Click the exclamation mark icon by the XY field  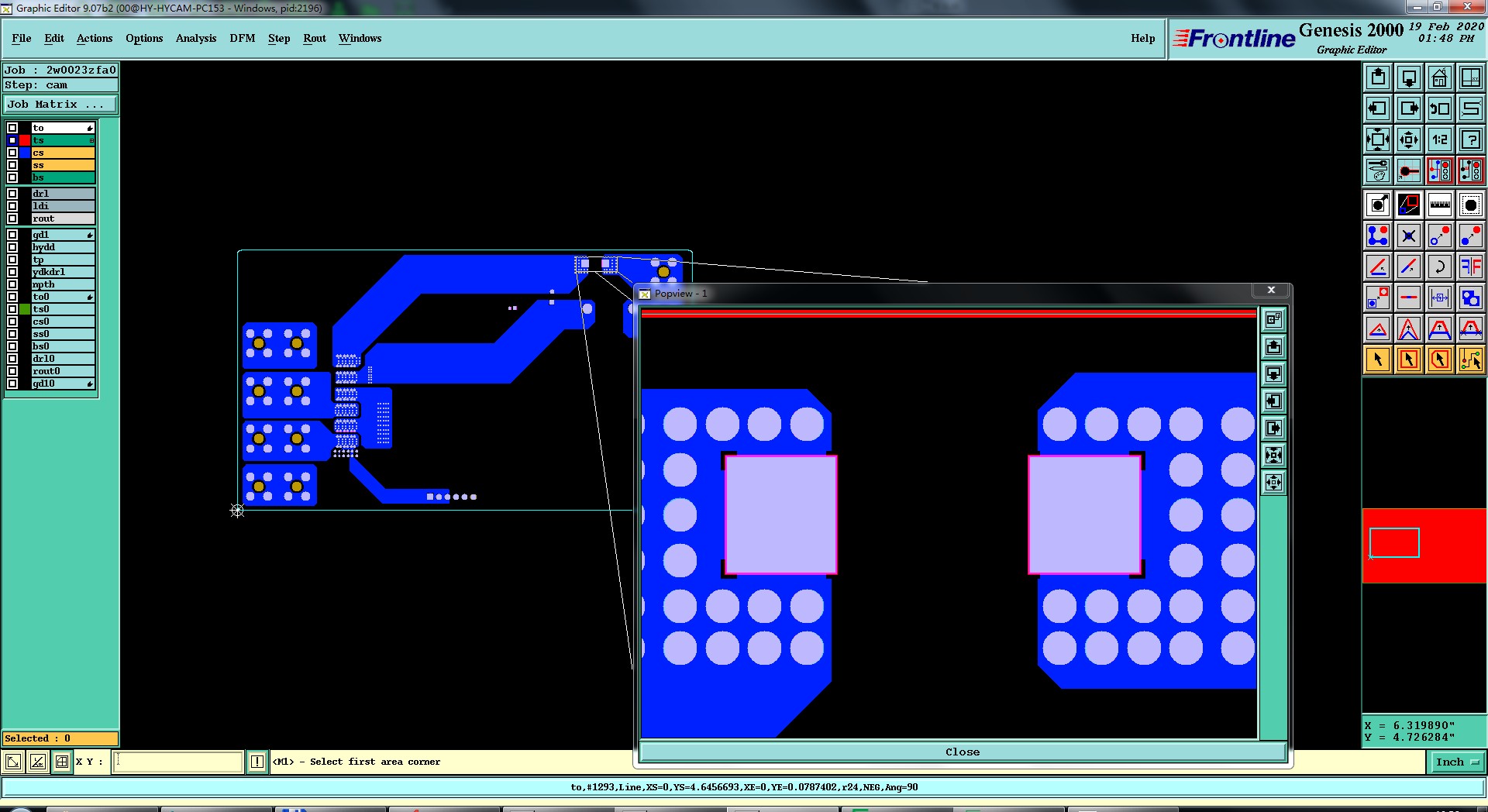pos(257,762)
